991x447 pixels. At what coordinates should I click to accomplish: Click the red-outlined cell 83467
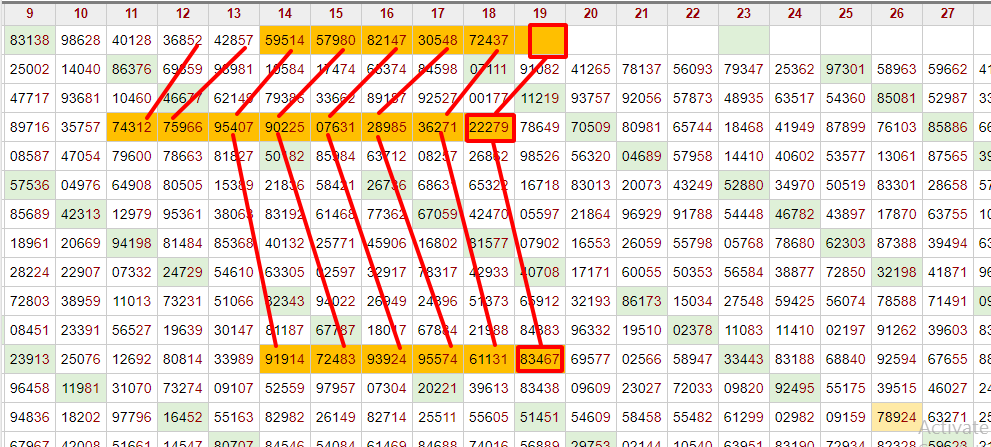pos(540,359)
